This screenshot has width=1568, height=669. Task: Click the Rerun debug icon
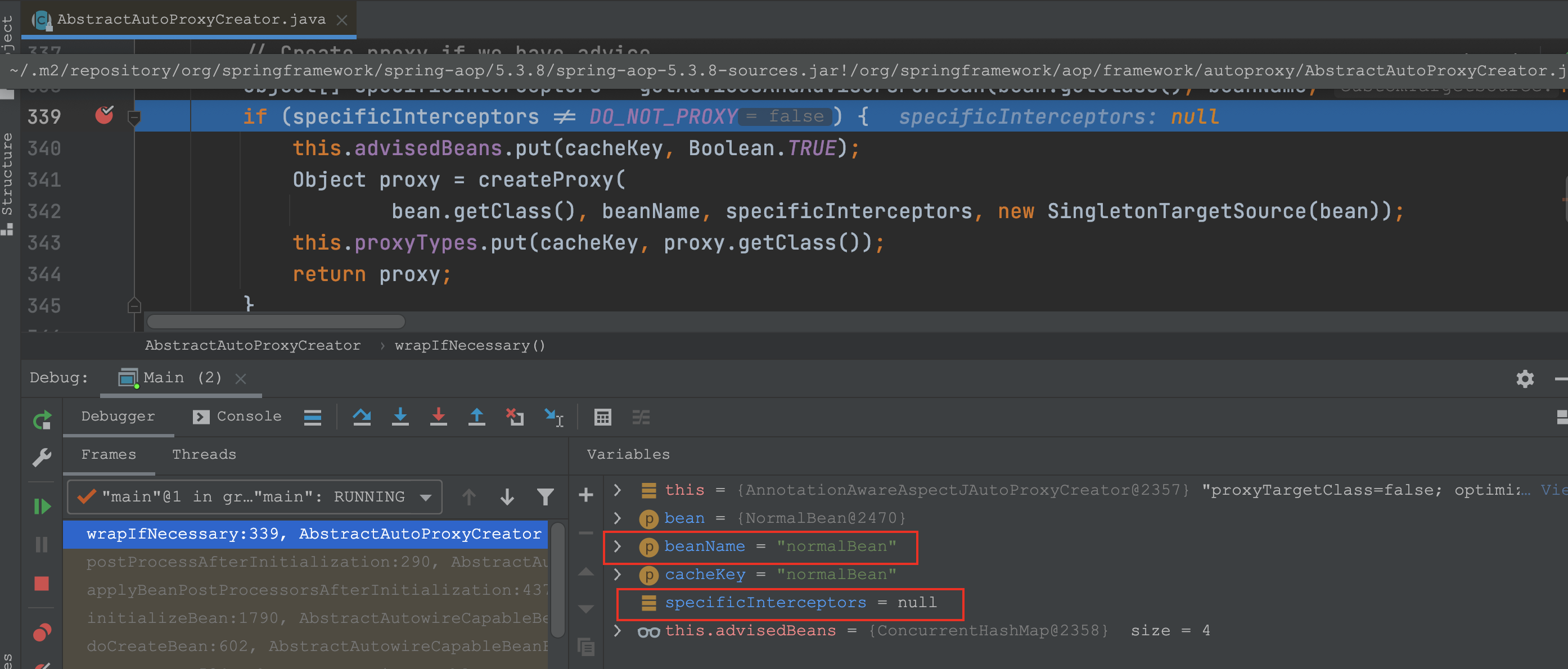click(x=42, y=419)
